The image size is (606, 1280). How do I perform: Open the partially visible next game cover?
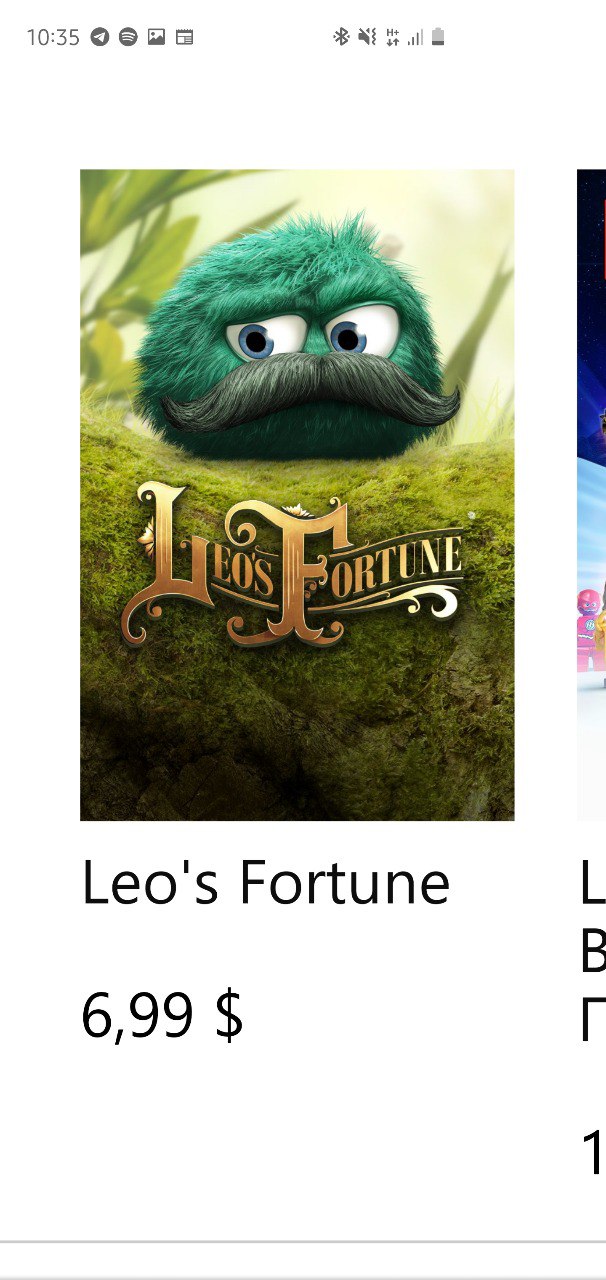[591, 495]
